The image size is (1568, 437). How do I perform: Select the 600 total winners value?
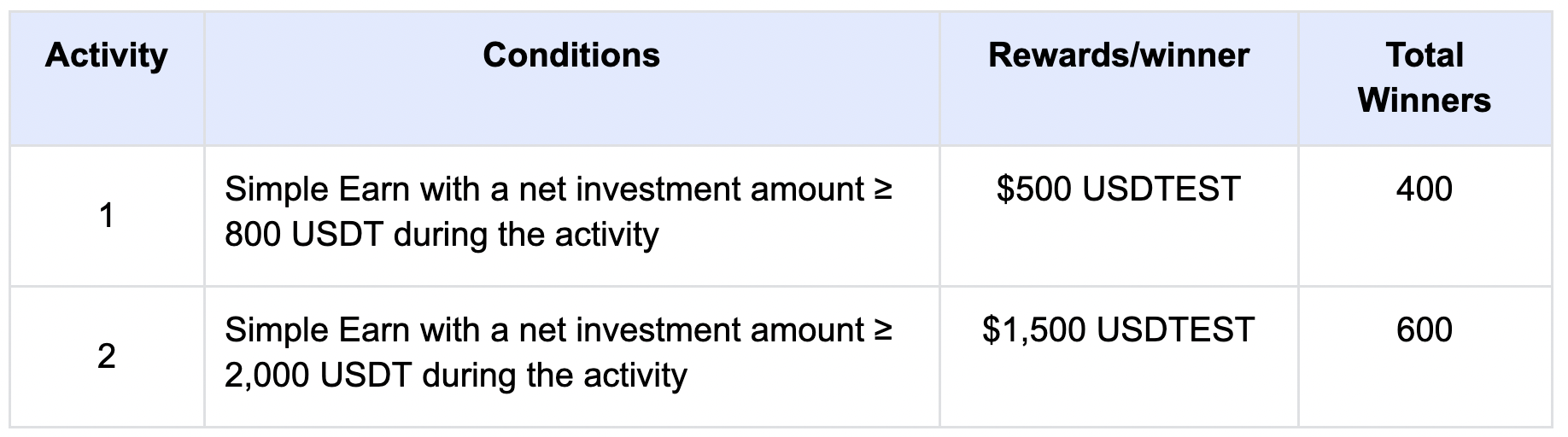1424,330
